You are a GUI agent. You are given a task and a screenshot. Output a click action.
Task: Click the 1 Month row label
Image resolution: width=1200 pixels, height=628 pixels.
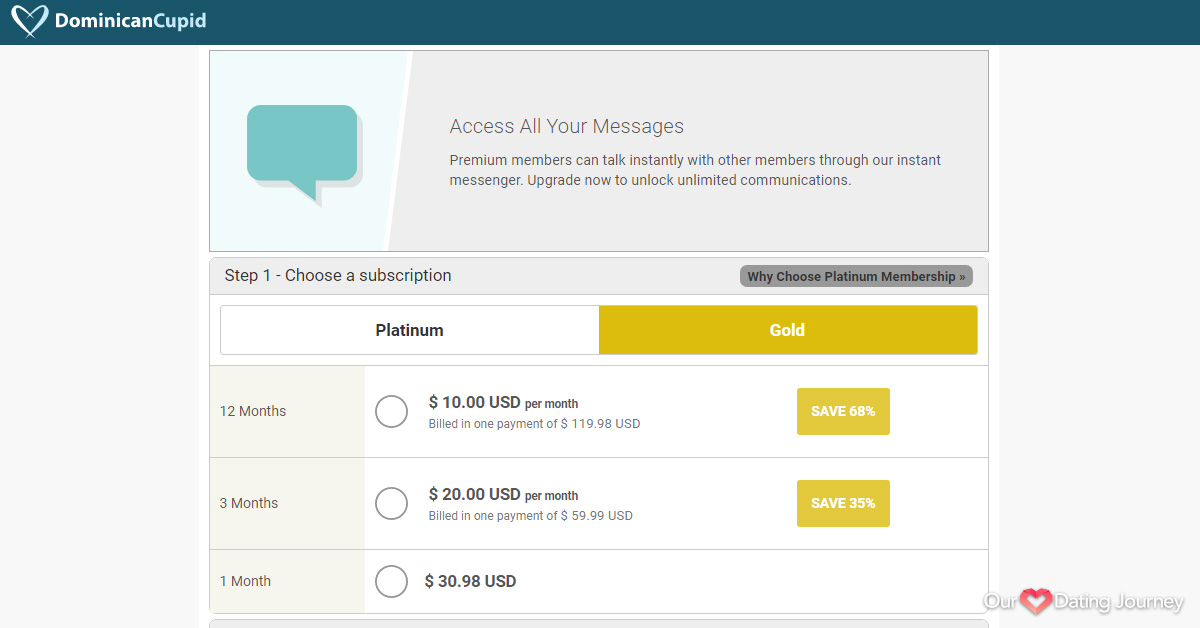click(245, 581)
